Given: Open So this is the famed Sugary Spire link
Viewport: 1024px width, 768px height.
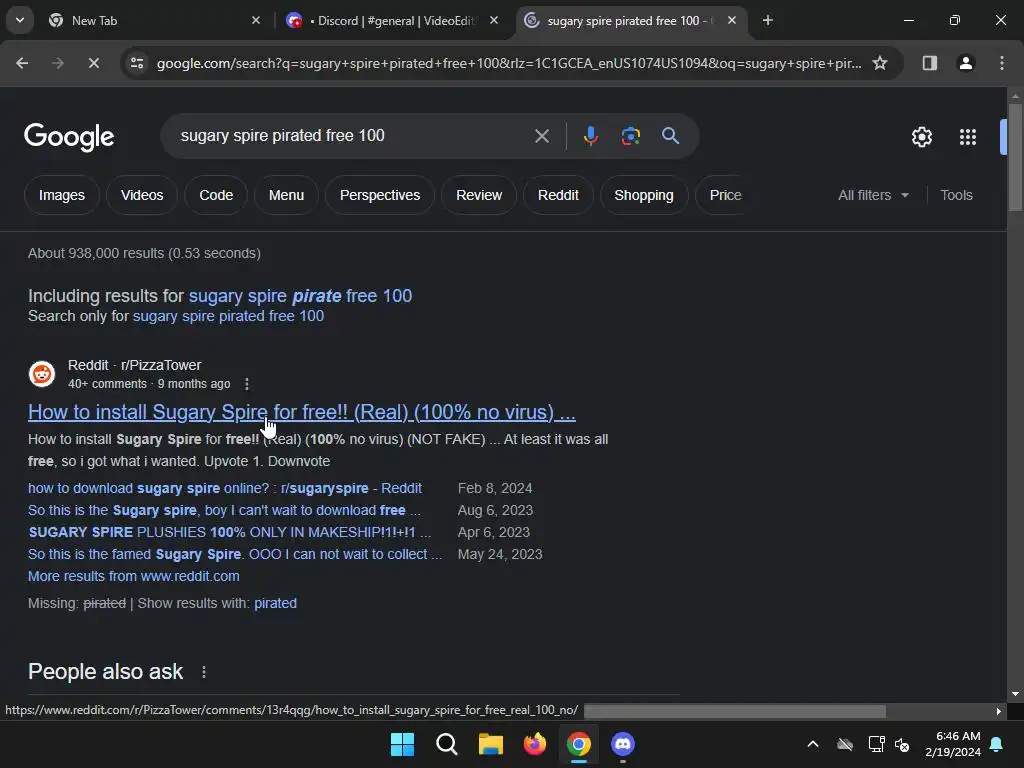Looking at the screenshot, I should coord(235,554).
